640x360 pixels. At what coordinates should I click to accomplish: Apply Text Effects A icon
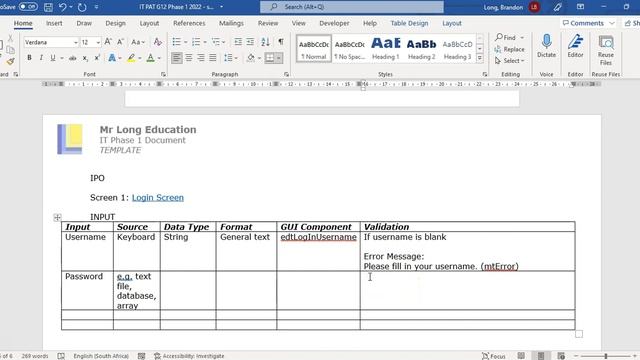(x=112, y=58)
